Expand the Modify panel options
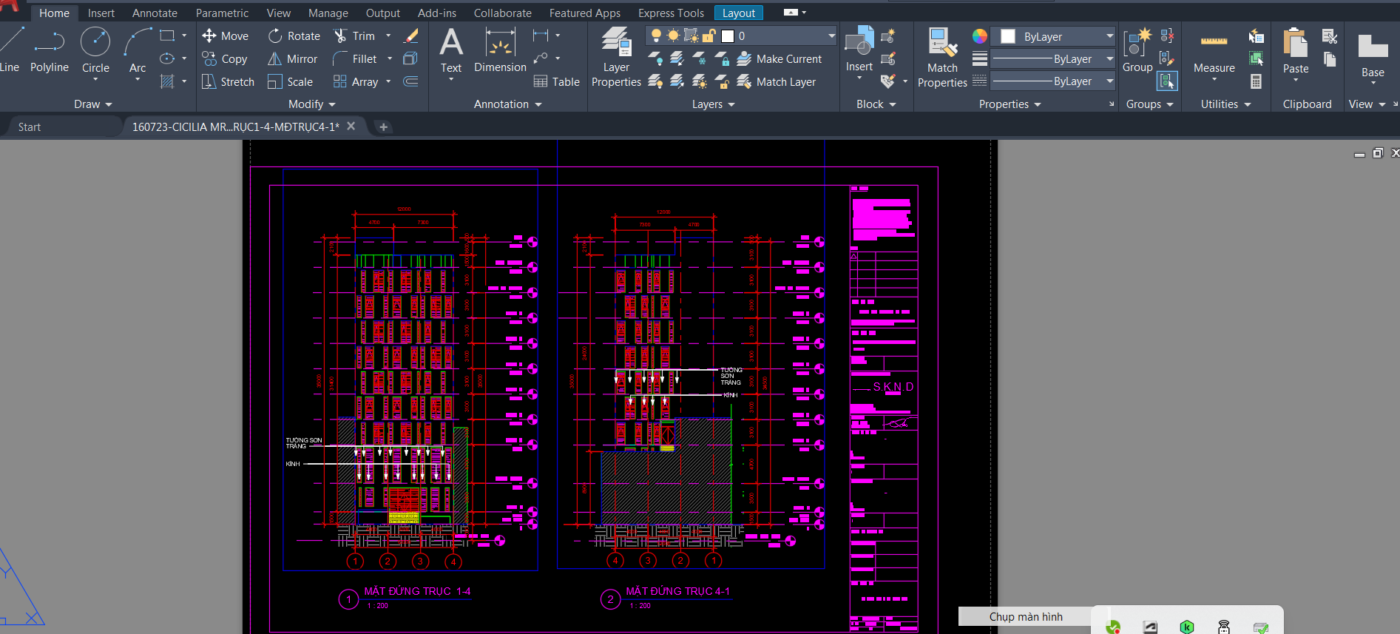Image resolution: width=1400 pixels, height=634 pixels. pyautogui.click(x=312, y=104)
